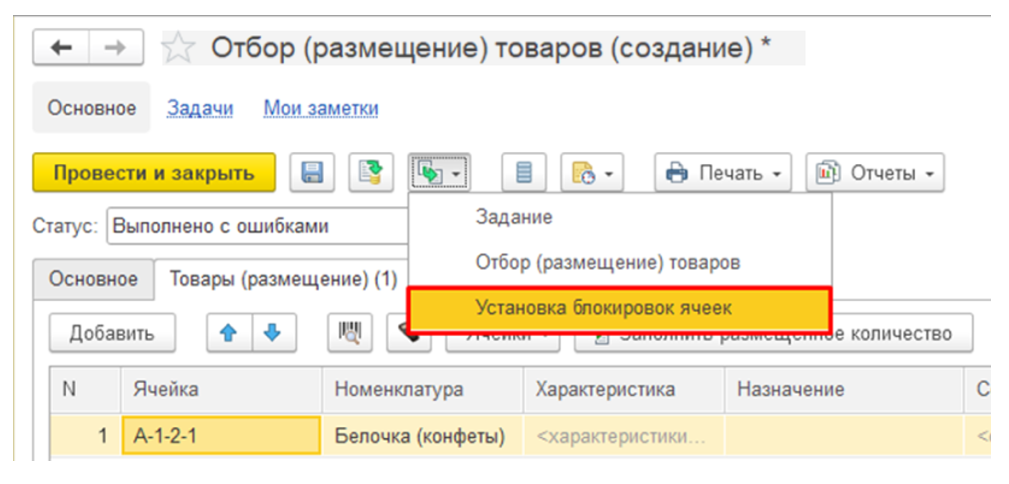Select cell A-1-2-1 in the table

pyautogui.click(x=221, y=436)
